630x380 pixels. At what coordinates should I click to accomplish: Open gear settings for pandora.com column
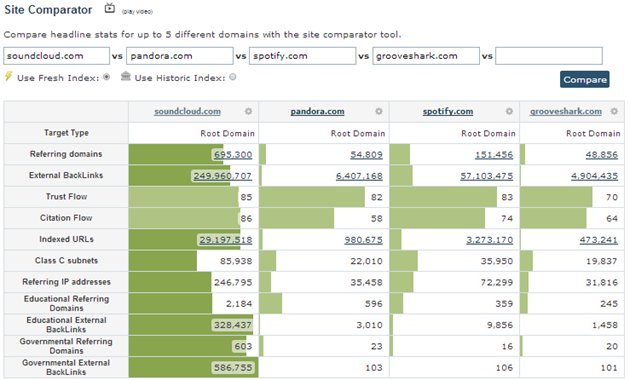pyautogui.click(x=378, y=111)
